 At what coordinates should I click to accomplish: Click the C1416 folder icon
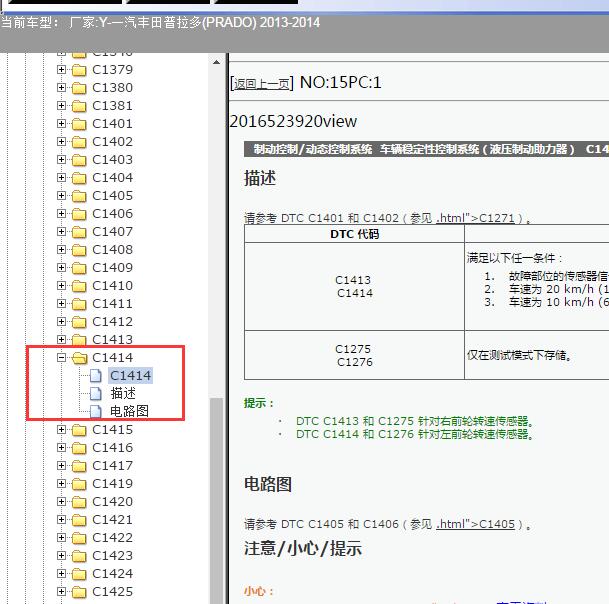coord(79,447)
